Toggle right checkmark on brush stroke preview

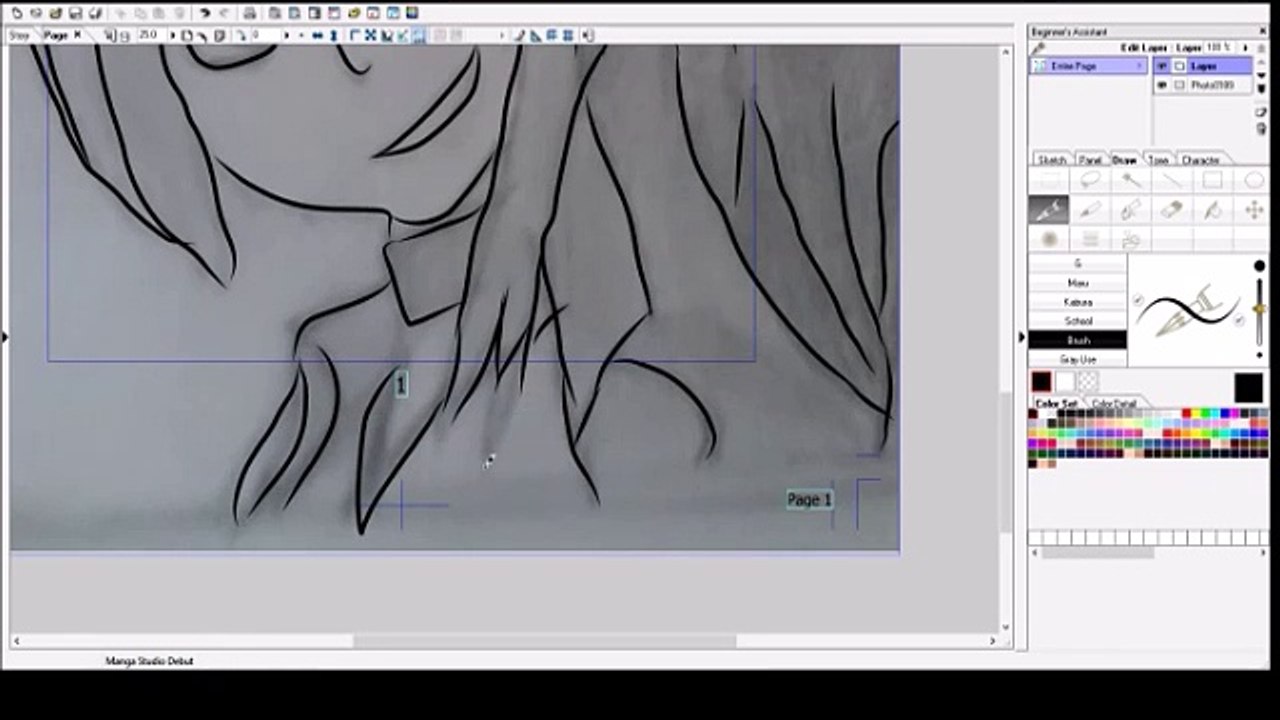click(1238, 320)
